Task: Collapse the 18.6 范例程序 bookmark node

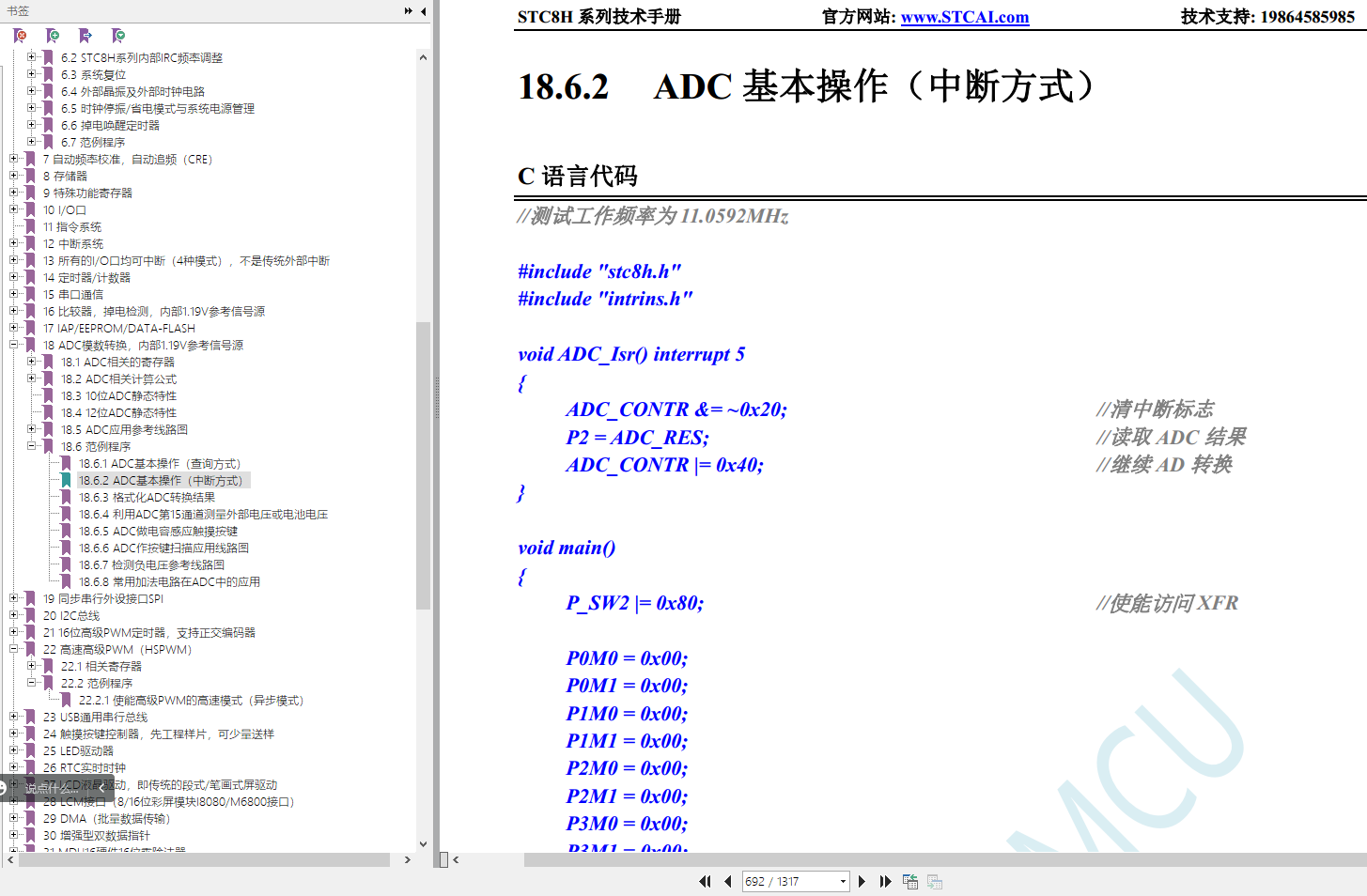Action: pyautogui.click(x=32, y=446)
